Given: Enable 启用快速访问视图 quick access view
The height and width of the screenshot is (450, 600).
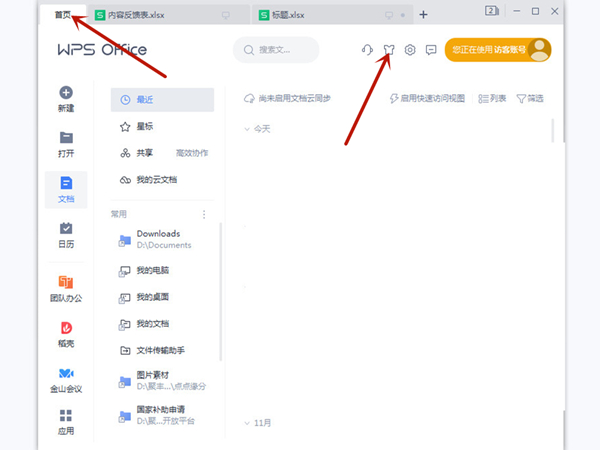Looking at the screenshot, I should (427, 98).
